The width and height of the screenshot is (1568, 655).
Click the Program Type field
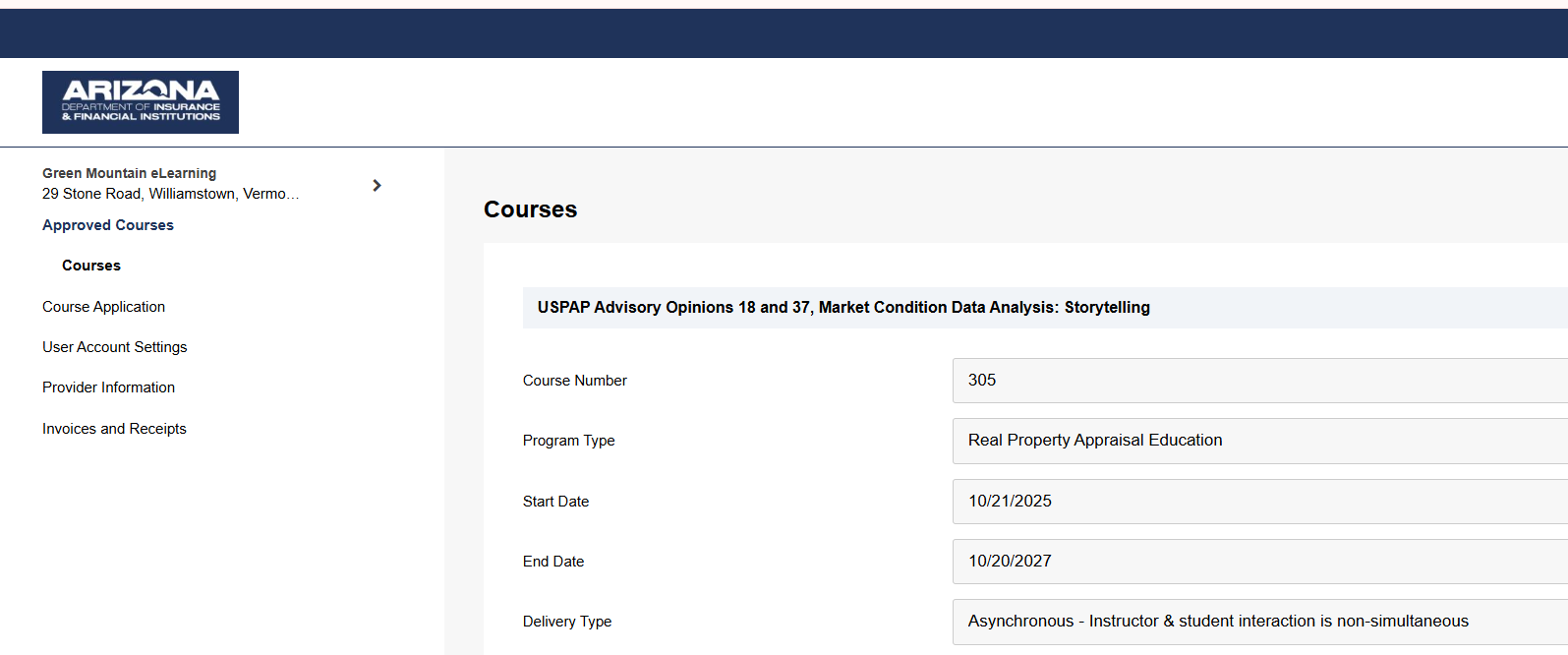[1258, 441]
